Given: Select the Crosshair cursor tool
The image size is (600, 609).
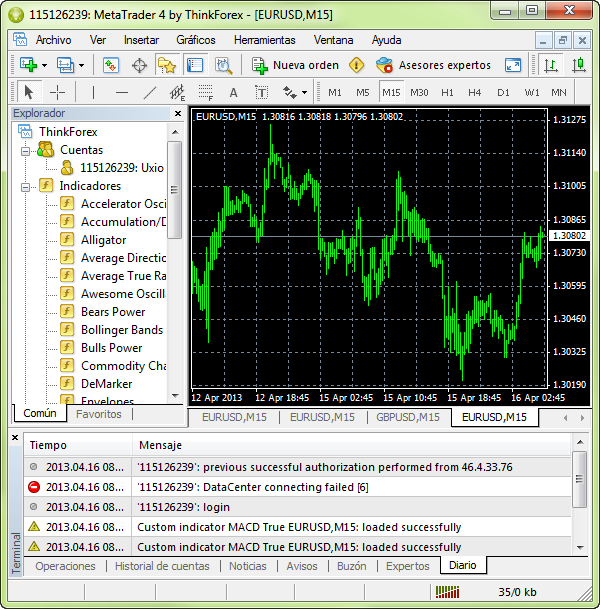Looking at the screenshot, I should [x=58, y=92].
